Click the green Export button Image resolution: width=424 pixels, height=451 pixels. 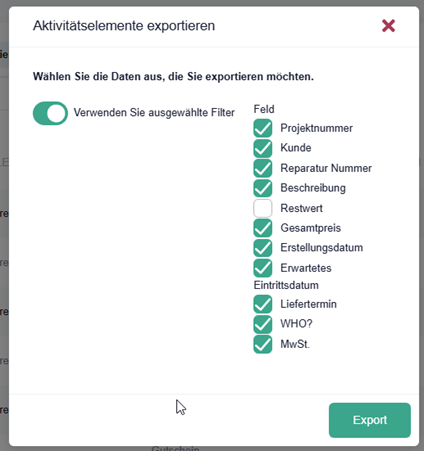(370, 420)
